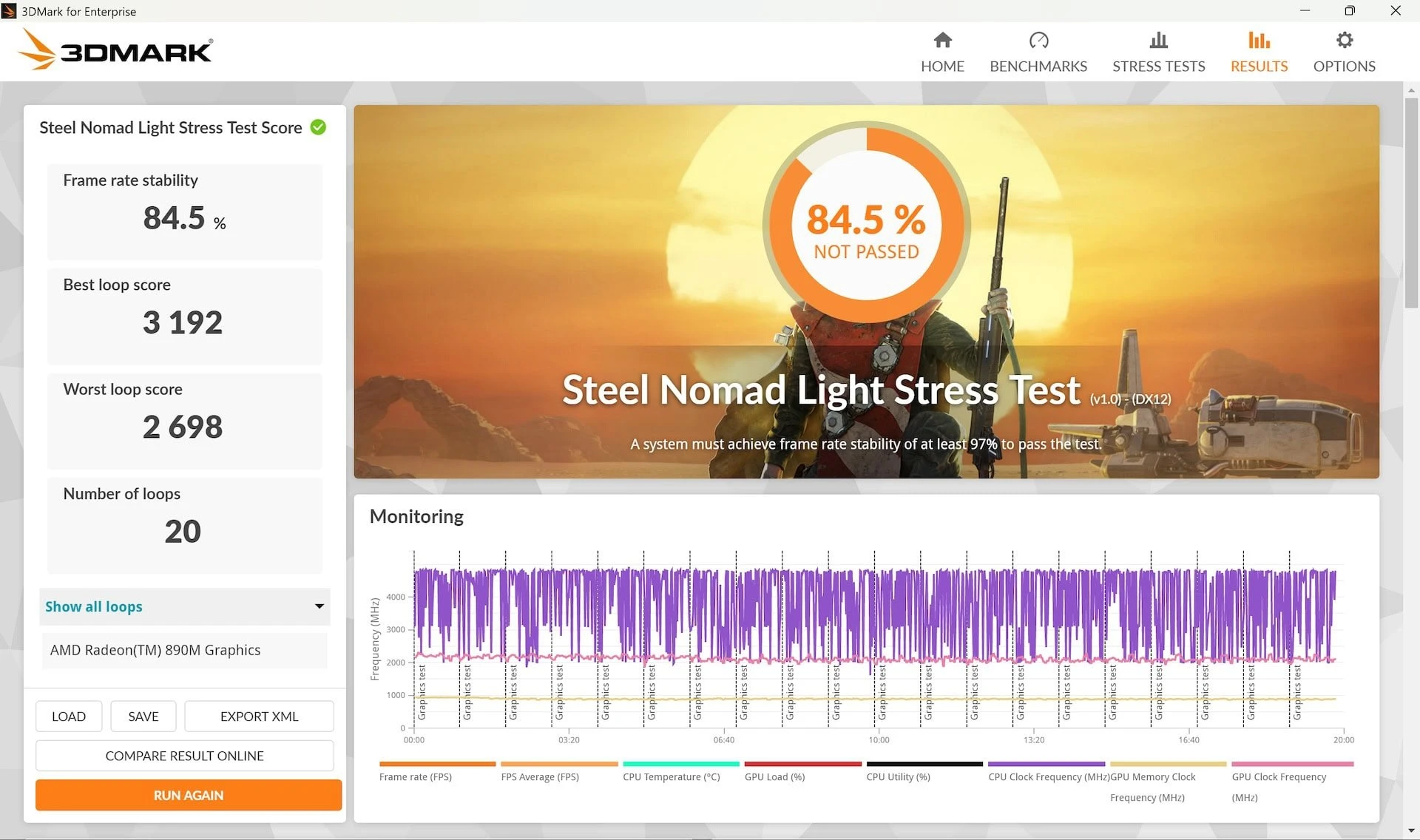Click the EXPORT XML button
The width and height of the screenshot is (1420, 840).
tap(259, 717)
